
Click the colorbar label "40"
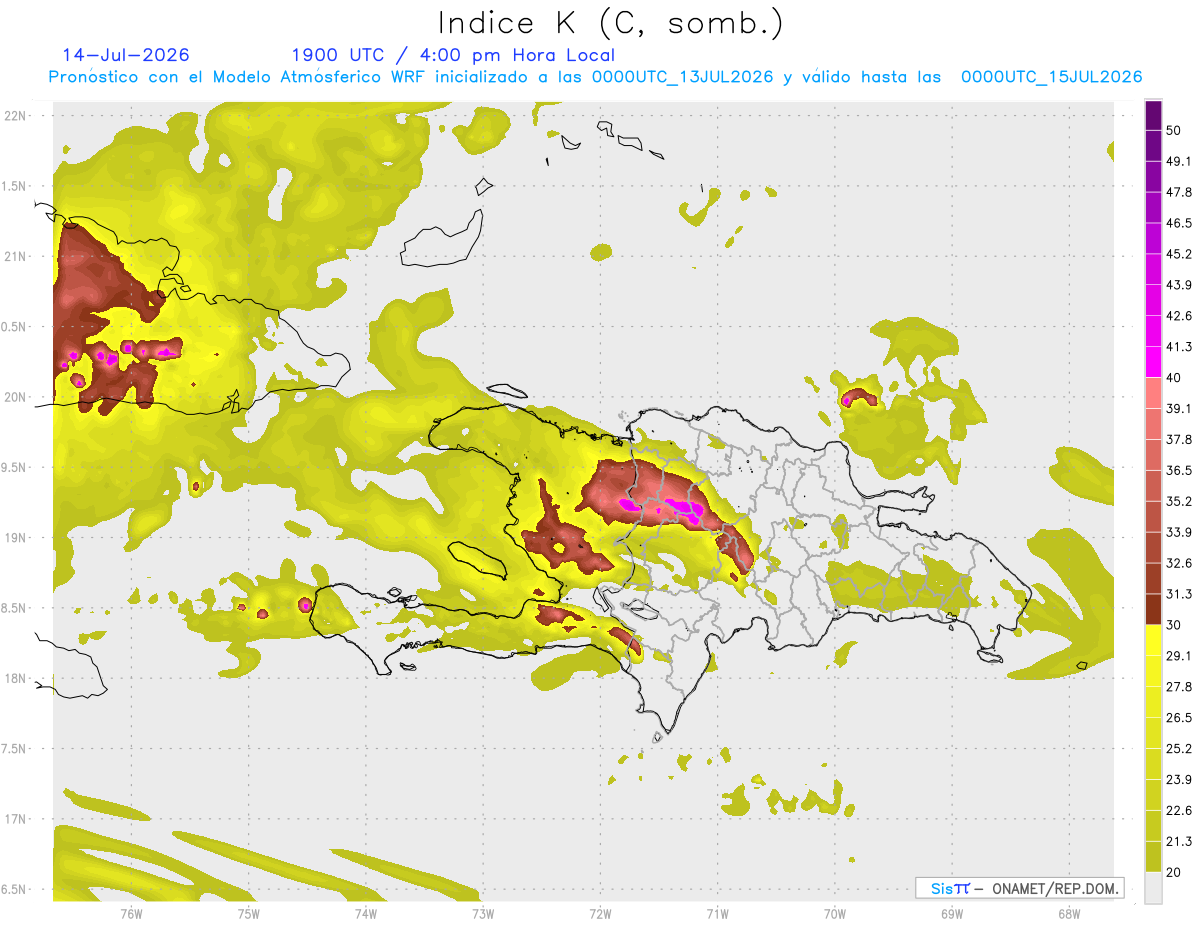pos(1175,378)
